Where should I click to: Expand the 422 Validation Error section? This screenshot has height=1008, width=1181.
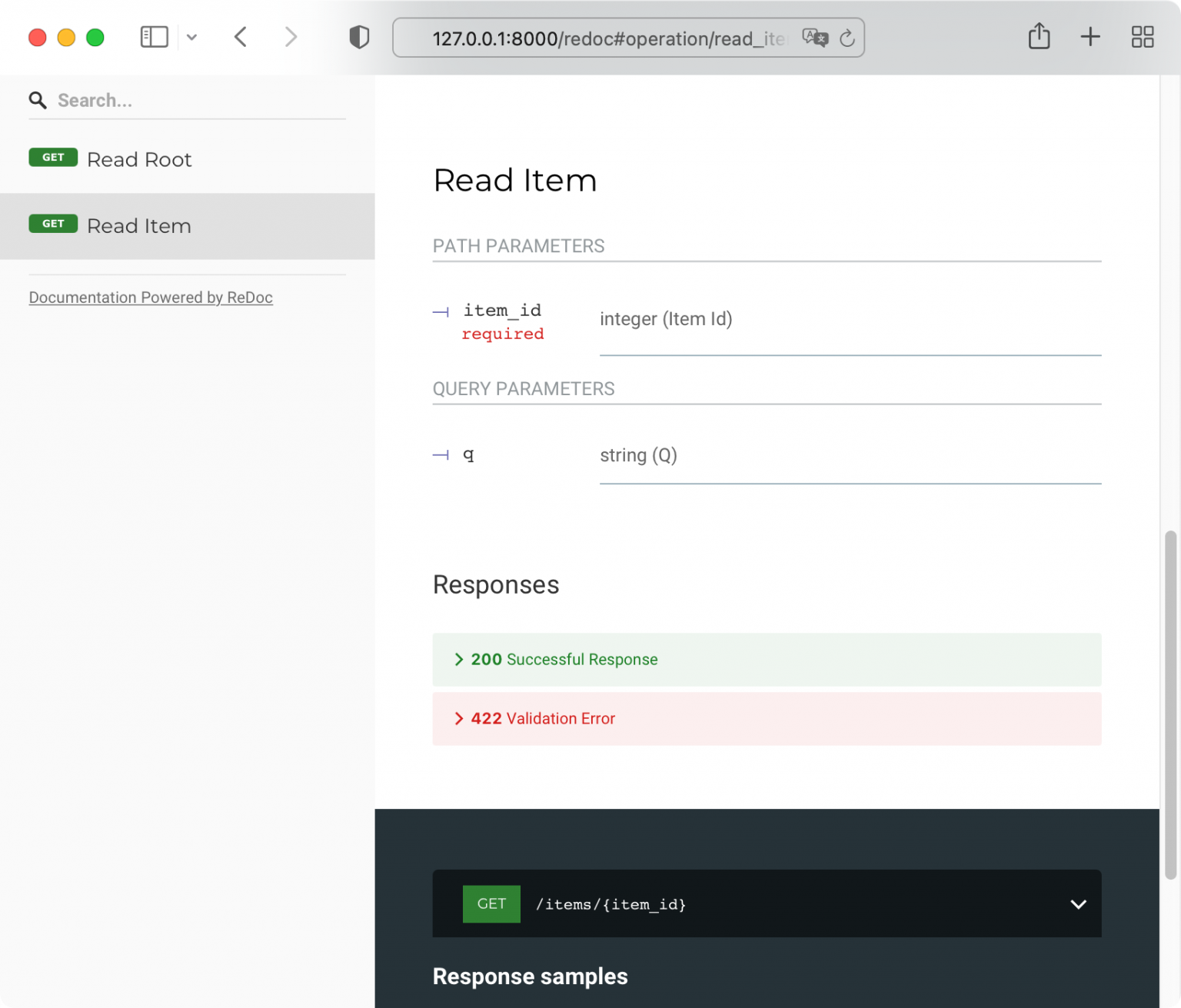[x=542, y=718]
